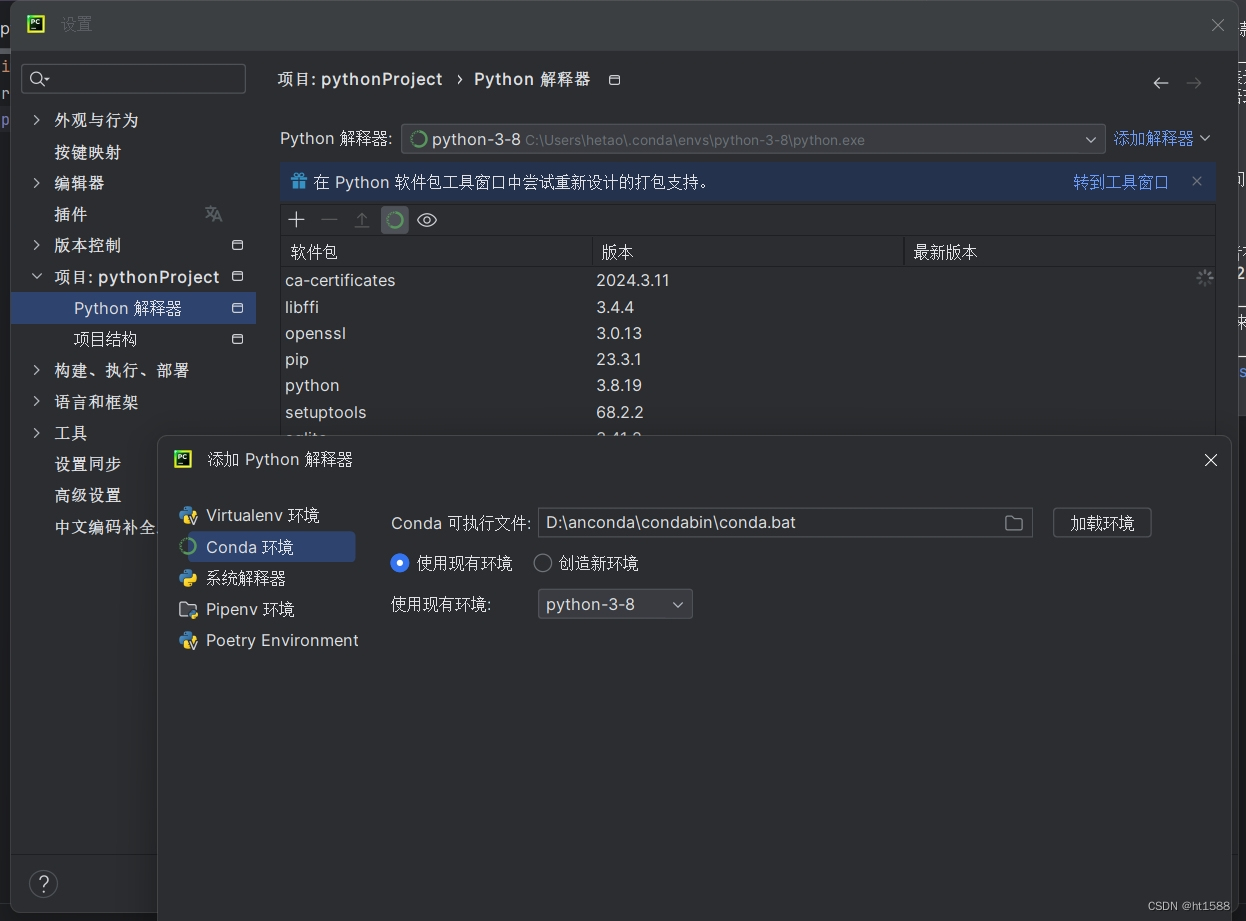Click the 版本 column header
1246x921 pixels.
point(748,252)
